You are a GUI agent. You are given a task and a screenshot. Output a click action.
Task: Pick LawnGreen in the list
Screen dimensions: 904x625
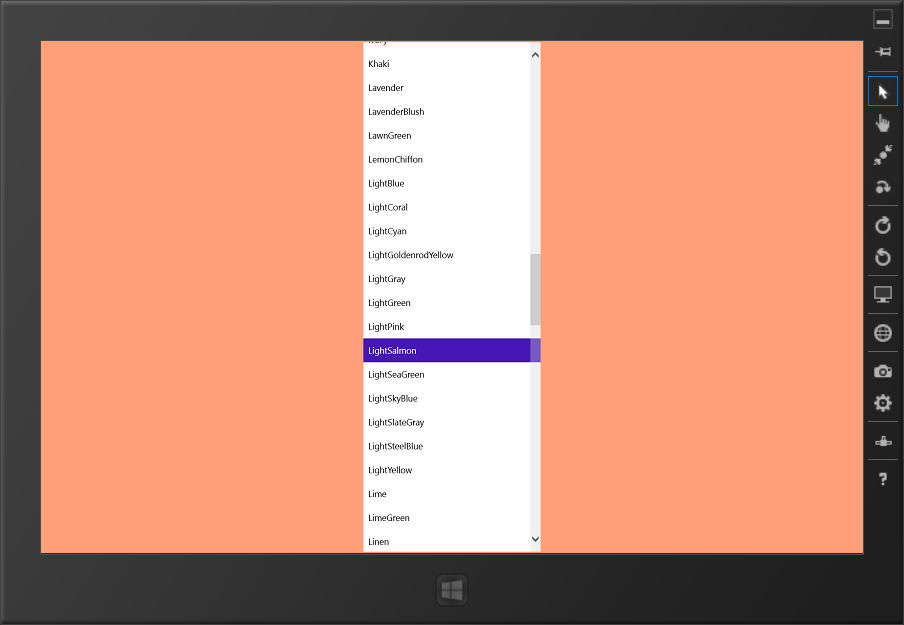click(x=446, y=135)
